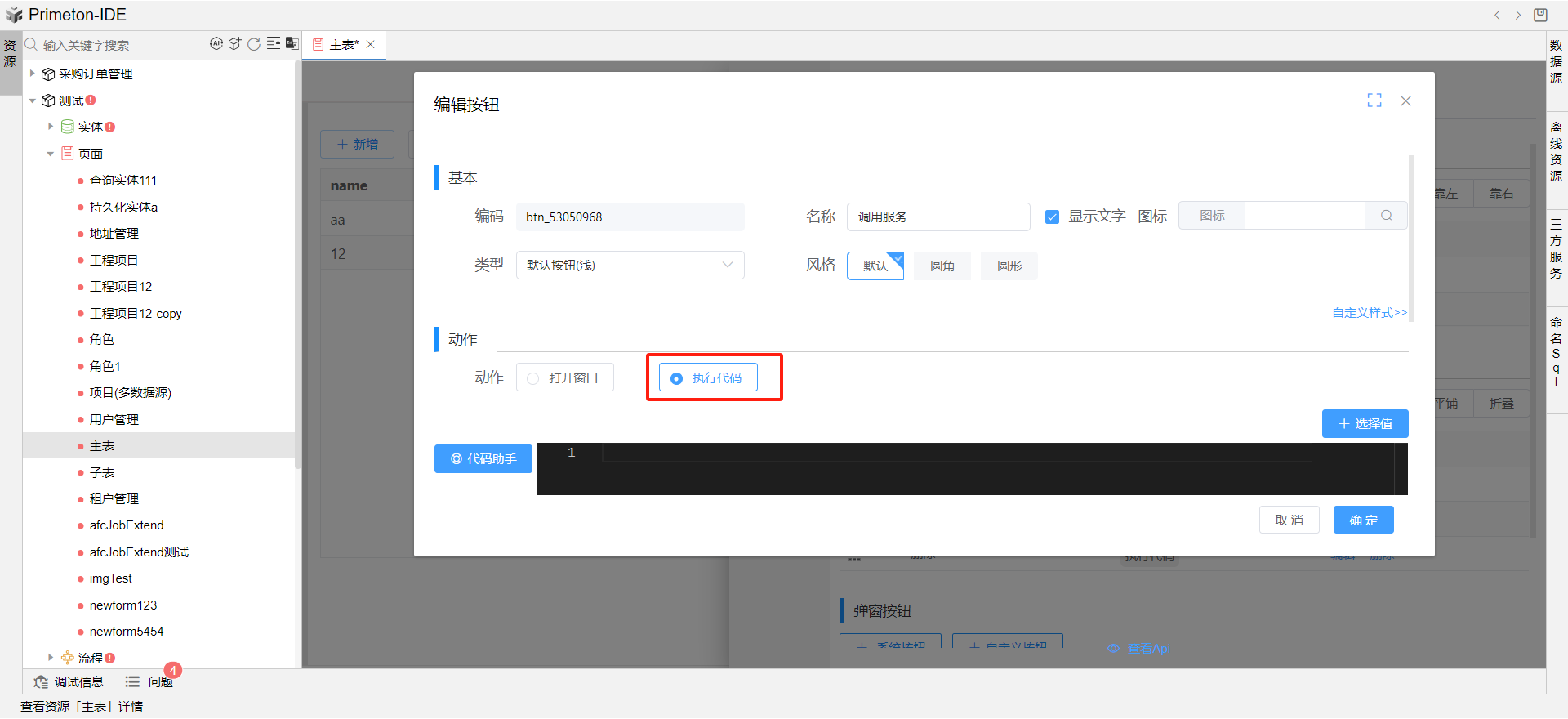Click the add new module cube icon
The height and width of the screenshot is (719, 1568).
(234, 44)
